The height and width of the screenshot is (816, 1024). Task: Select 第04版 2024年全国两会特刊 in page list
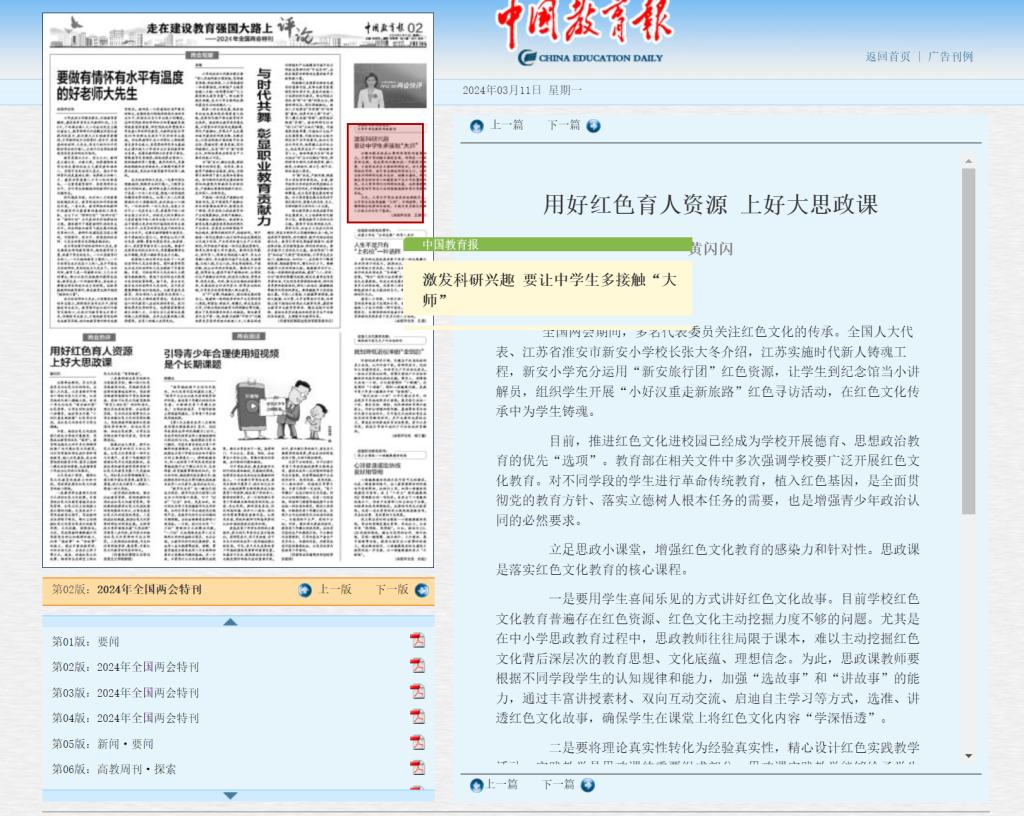pos(126,718)
